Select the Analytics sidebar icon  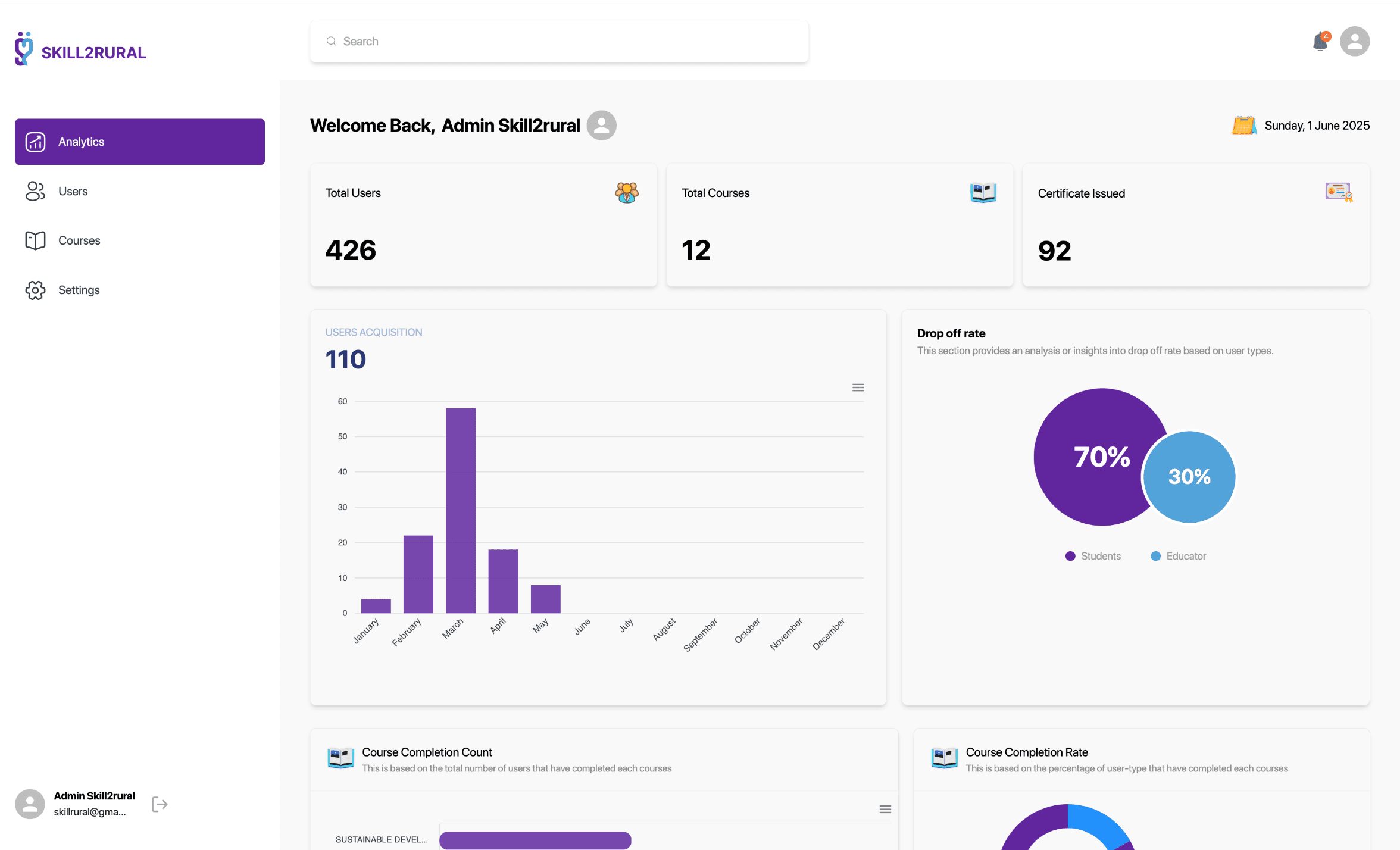pos(35,142)
